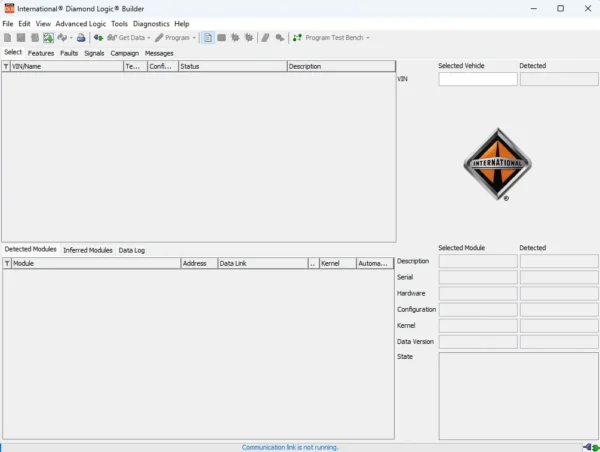The width and height of the screenshot is (600, 452).
Task: Switch to the Faults tab
Action: coord(69,53)
